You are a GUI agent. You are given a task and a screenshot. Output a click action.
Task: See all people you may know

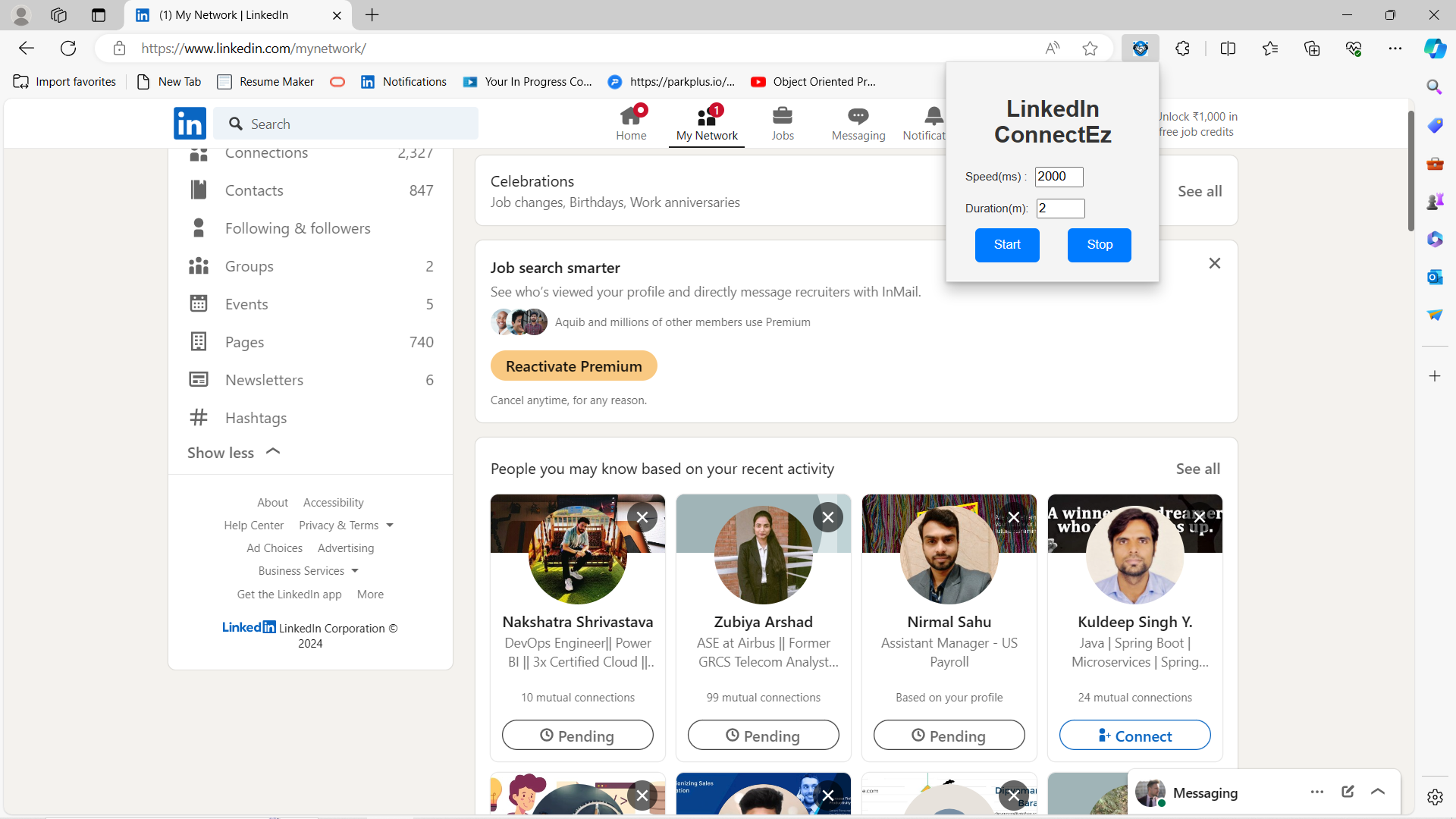[x=1198, y=469]
